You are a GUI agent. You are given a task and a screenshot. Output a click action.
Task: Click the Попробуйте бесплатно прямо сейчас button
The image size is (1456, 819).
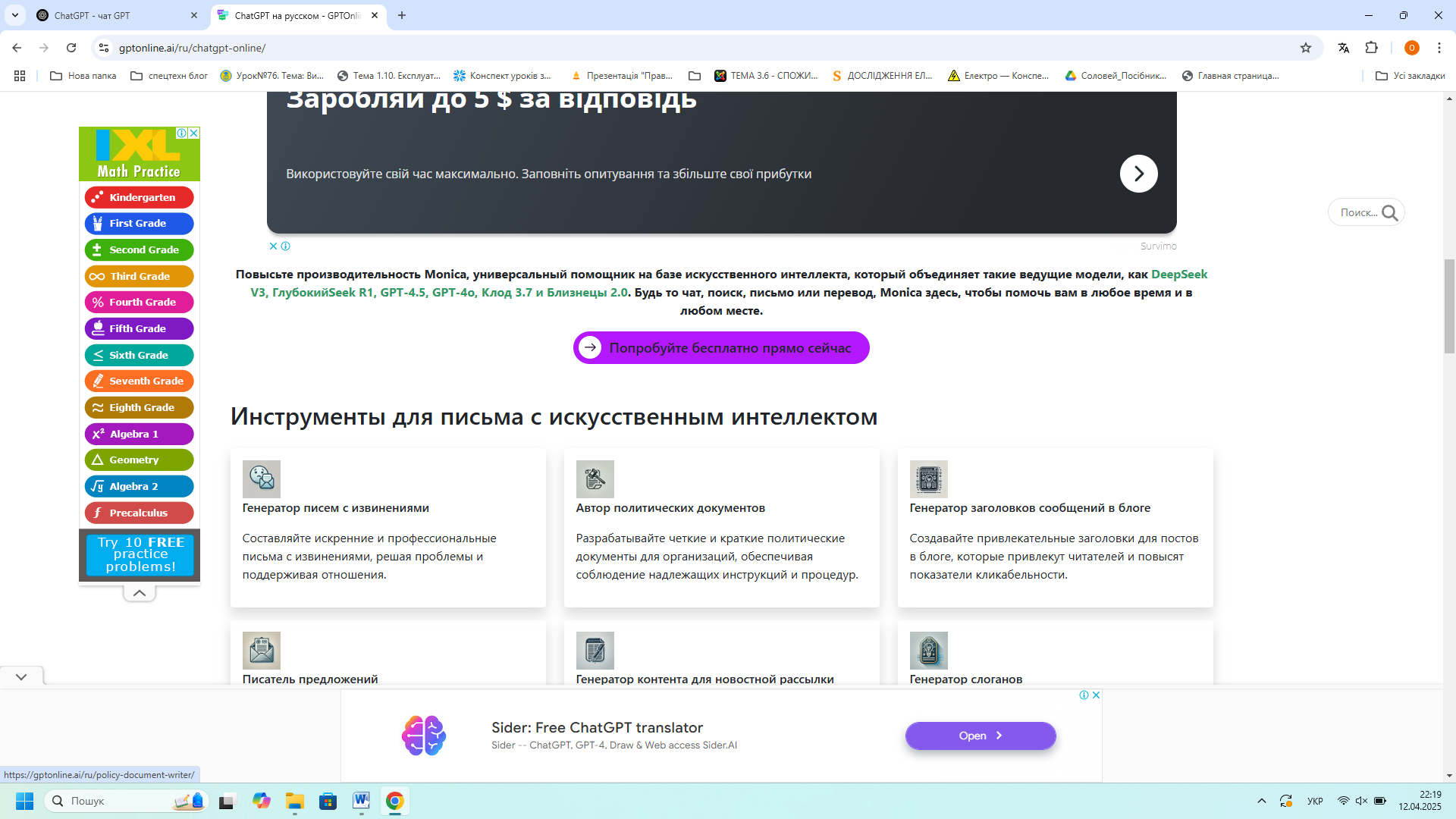721,348
